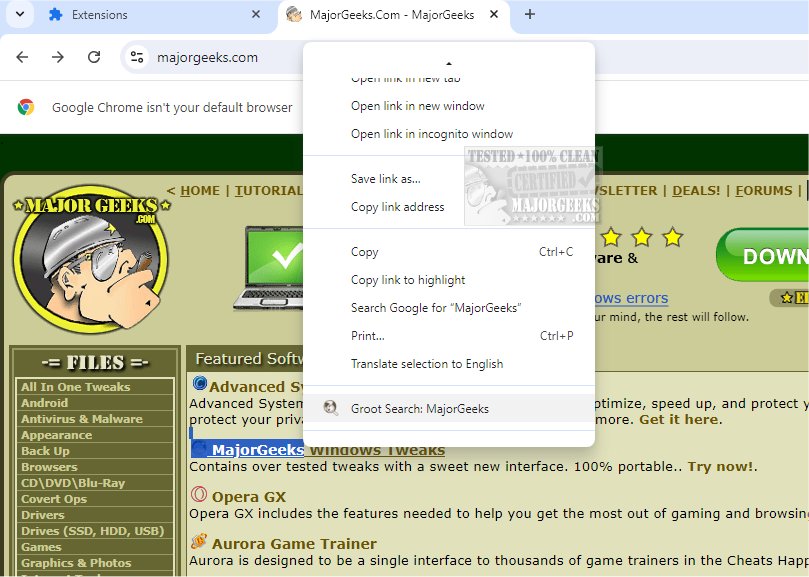Close the Extensions tab
This screenshot has height=577, width=809.
pos(255,14)
